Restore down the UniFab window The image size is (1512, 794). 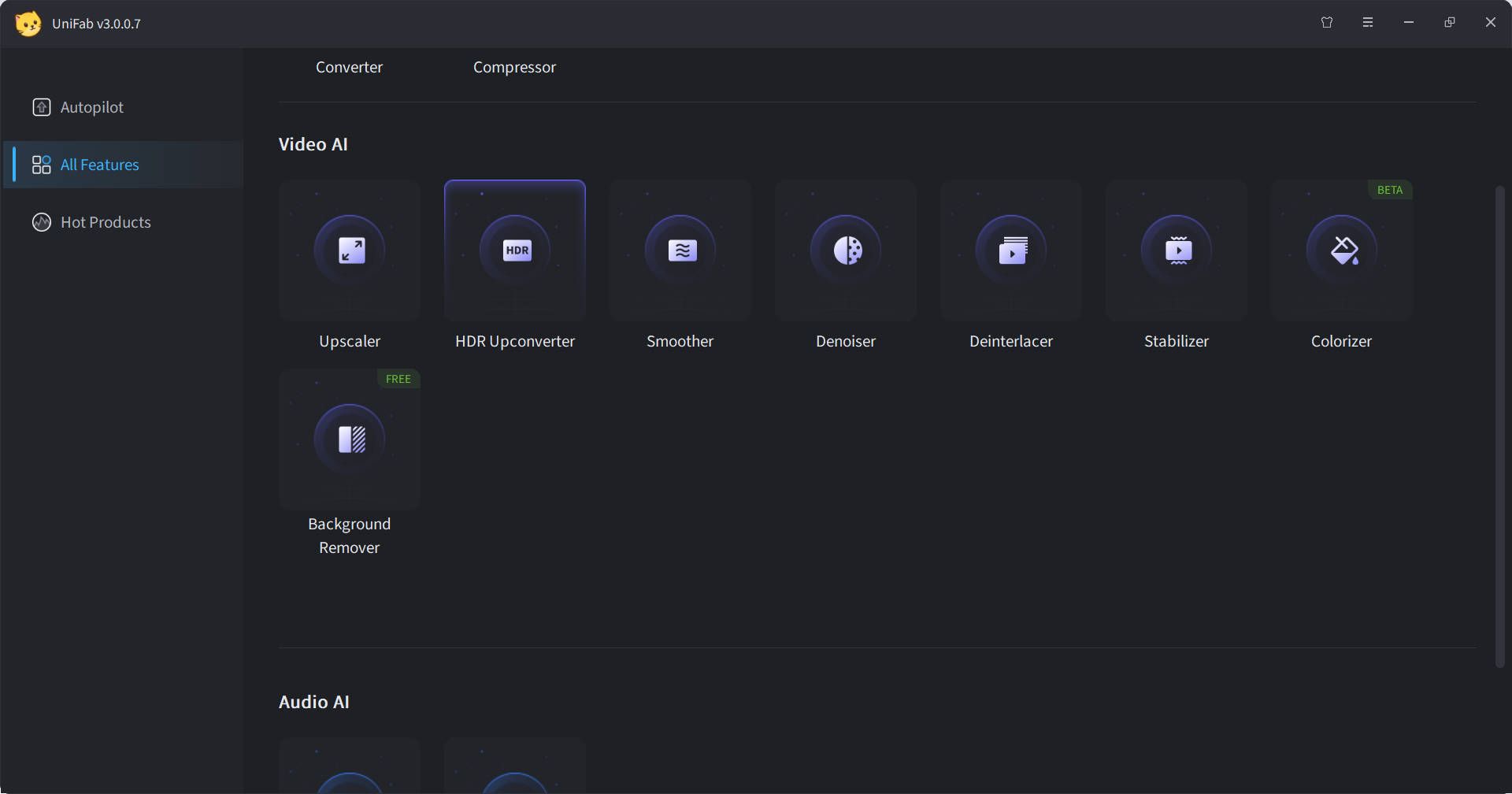click(1450, 23)
